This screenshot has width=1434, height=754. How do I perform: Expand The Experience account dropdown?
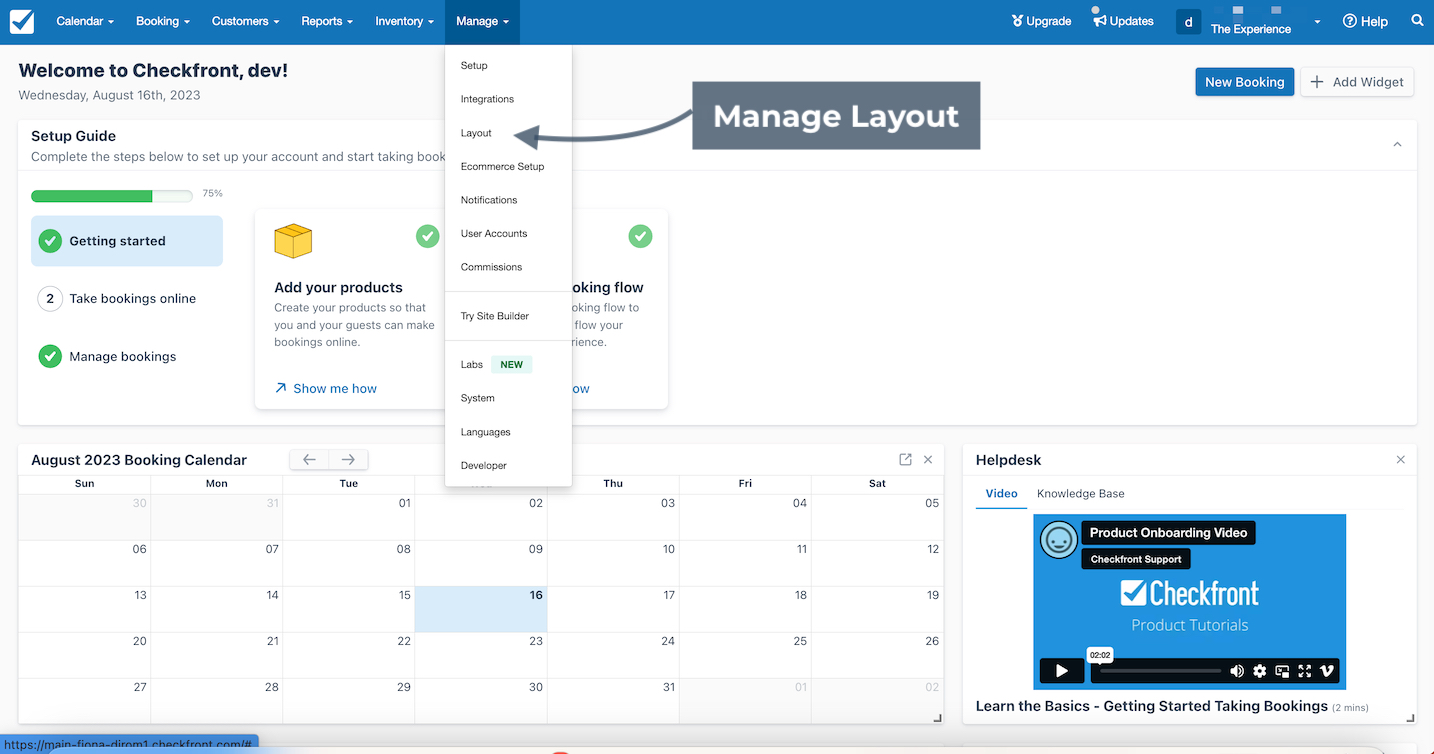coord(1317,21)
